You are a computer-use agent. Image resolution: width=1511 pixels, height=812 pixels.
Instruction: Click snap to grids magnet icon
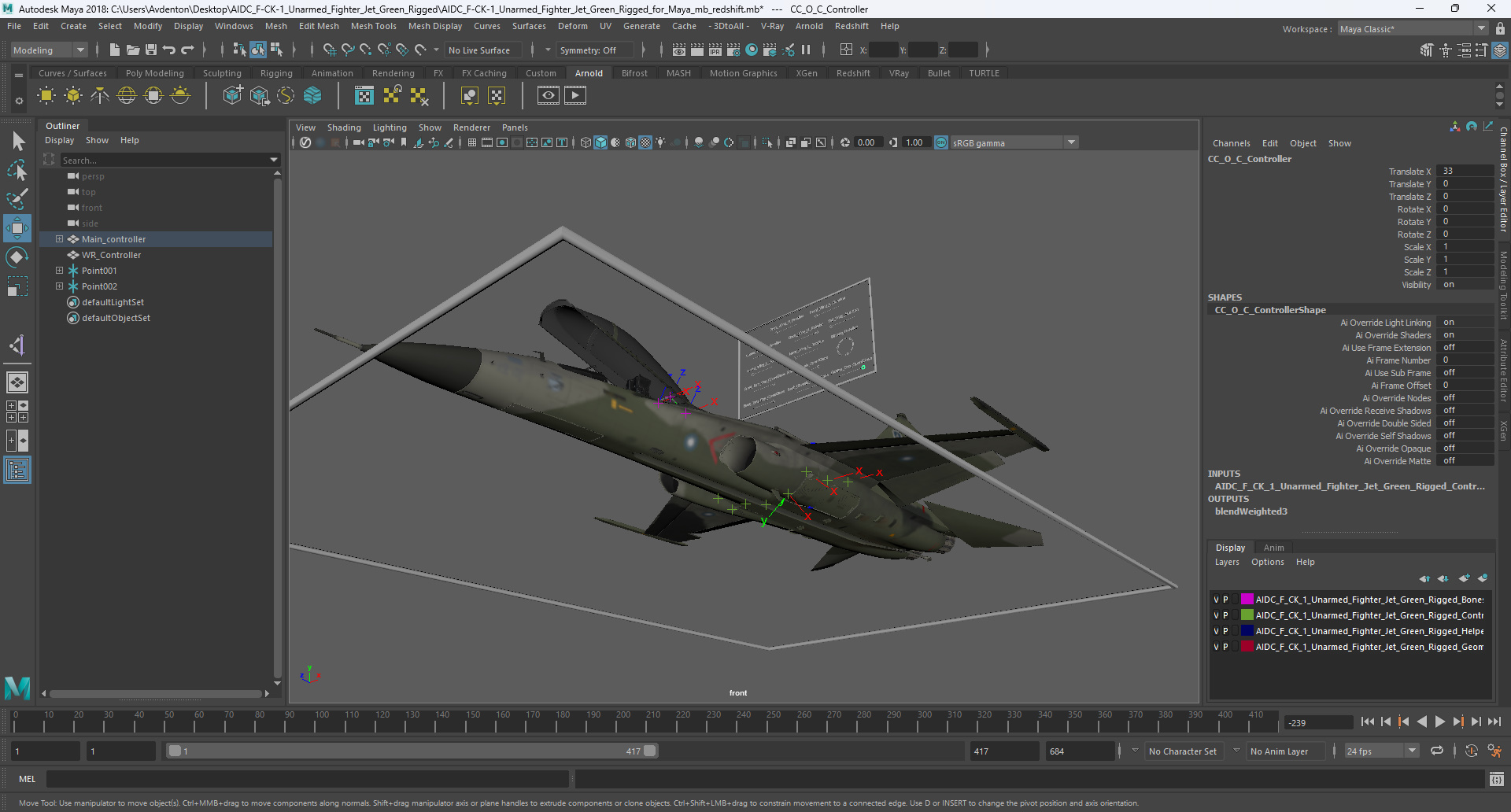(330, 50)
